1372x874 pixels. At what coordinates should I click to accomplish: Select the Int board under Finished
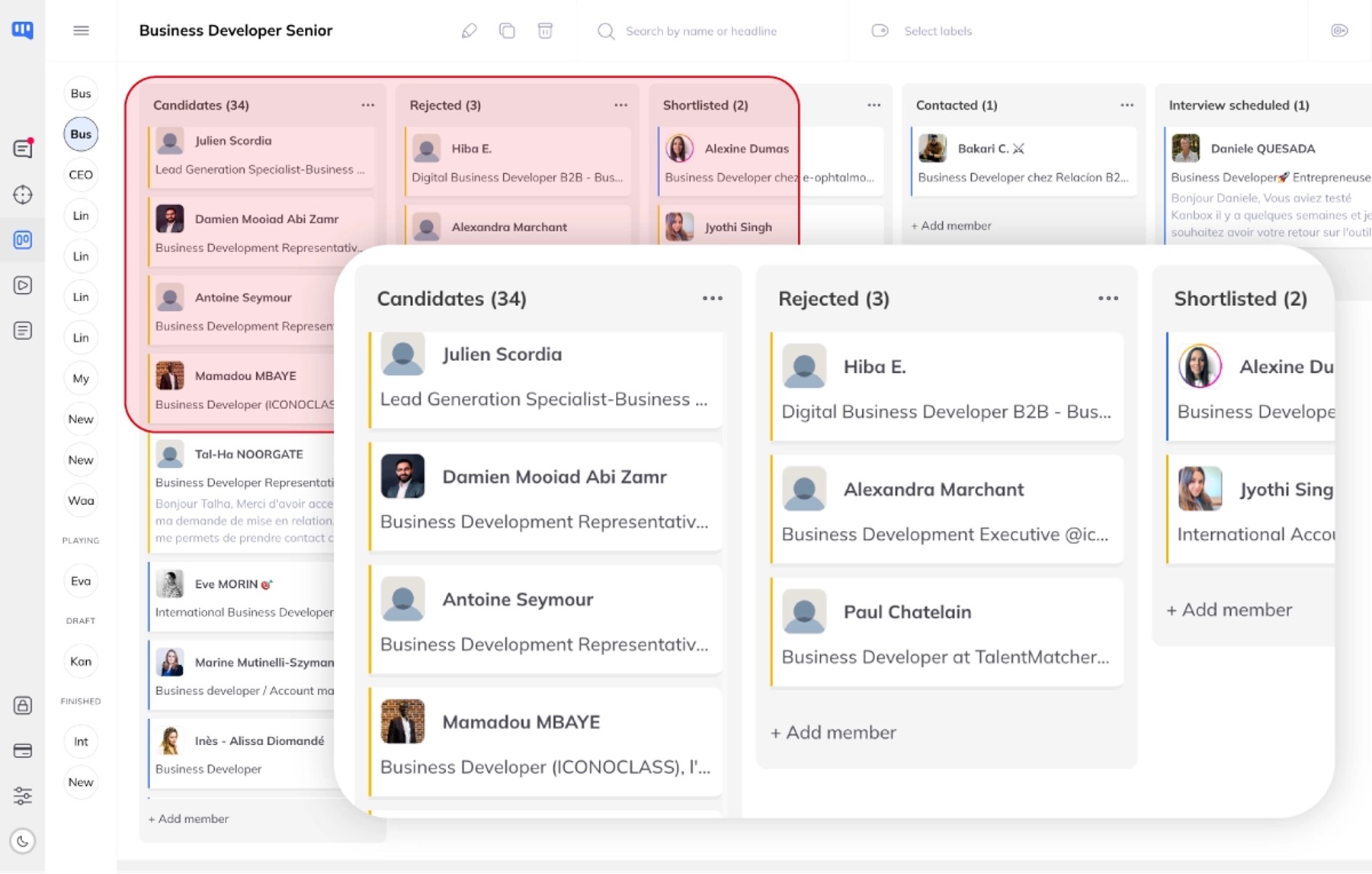click(x=81, y=741)
